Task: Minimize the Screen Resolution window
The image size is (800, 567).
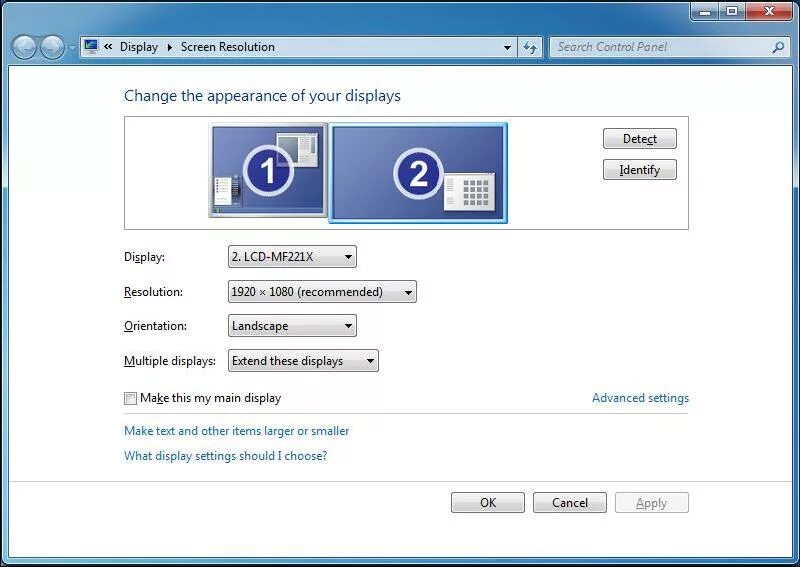Action: (x=705, y=11)
